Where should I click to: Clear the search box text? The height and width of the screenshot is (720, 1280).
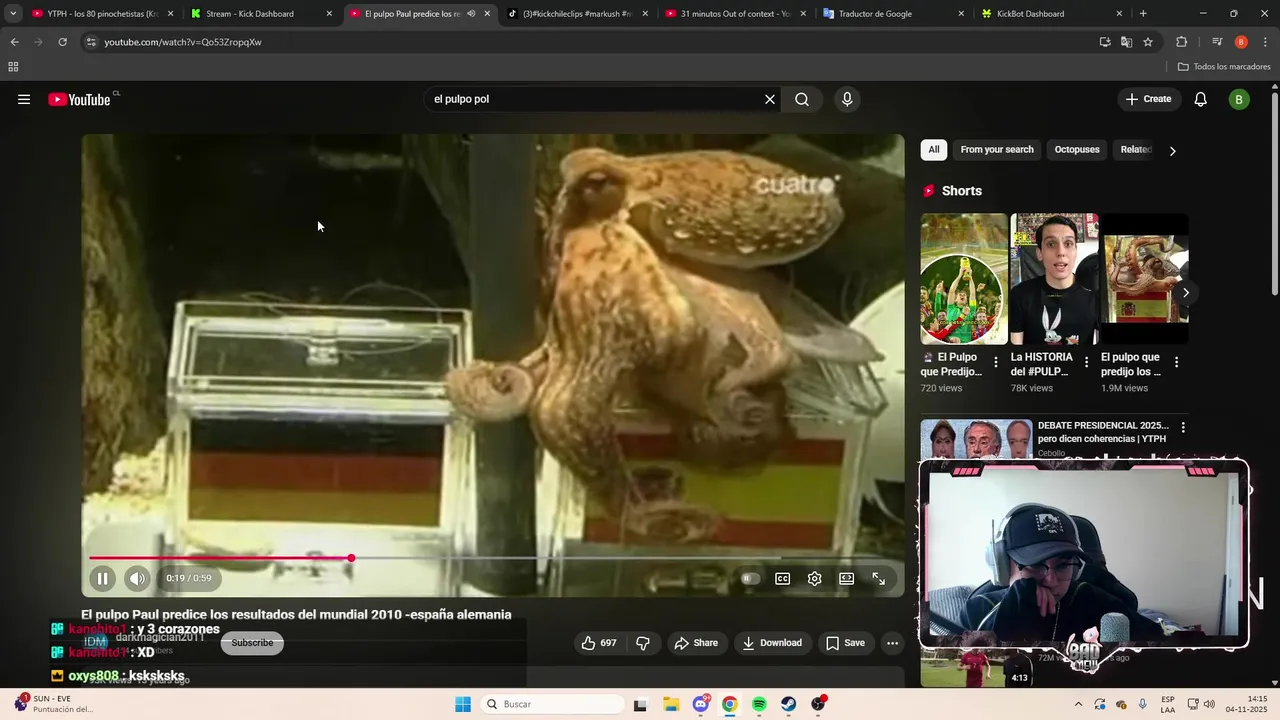(770, 99)
